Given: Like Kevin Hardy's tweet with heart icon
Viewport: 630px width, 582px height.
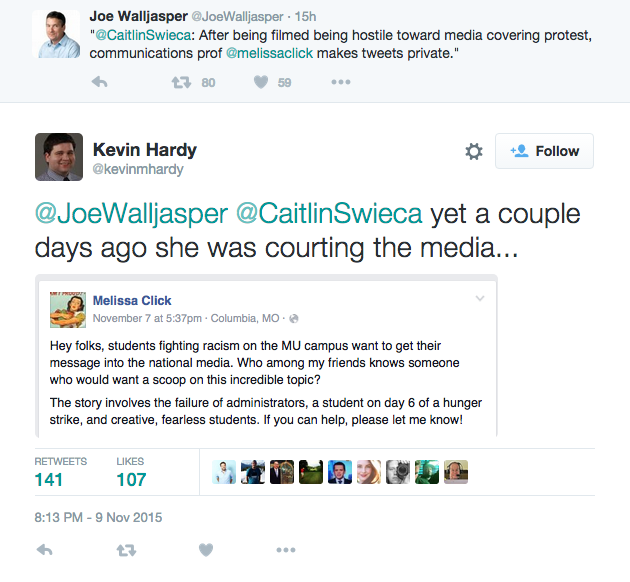Looking at the screenshot, I should pos(206,550).
